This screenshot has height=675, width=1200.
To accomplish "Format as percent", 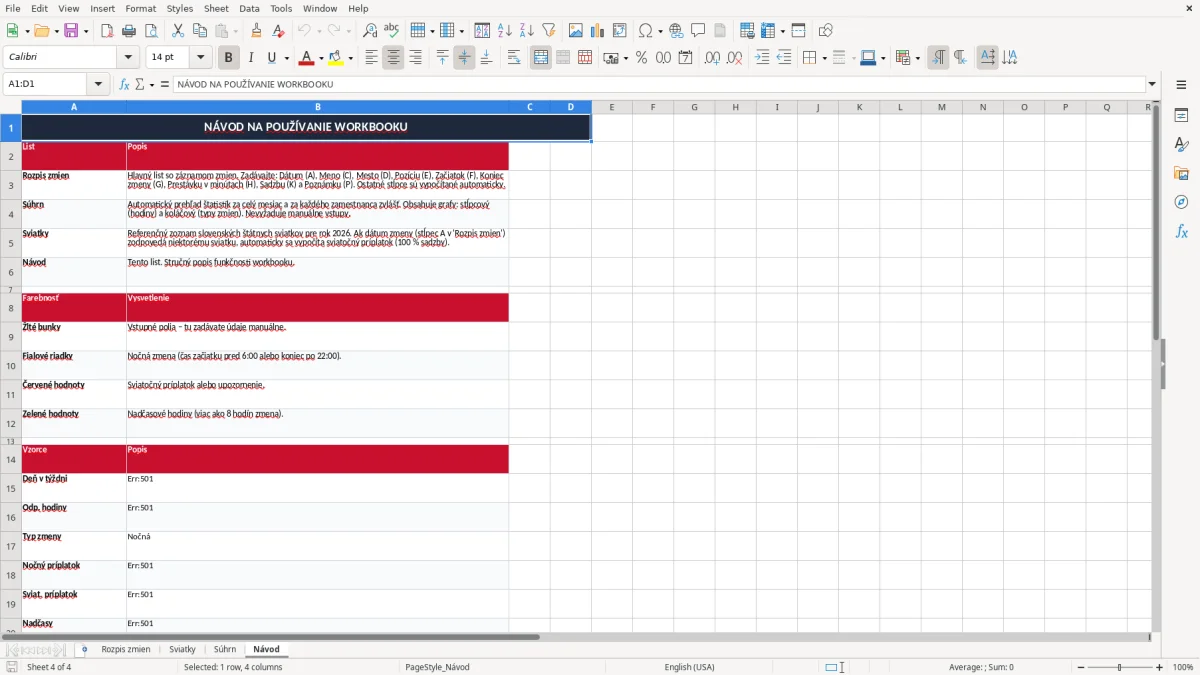I will (641, 58).
